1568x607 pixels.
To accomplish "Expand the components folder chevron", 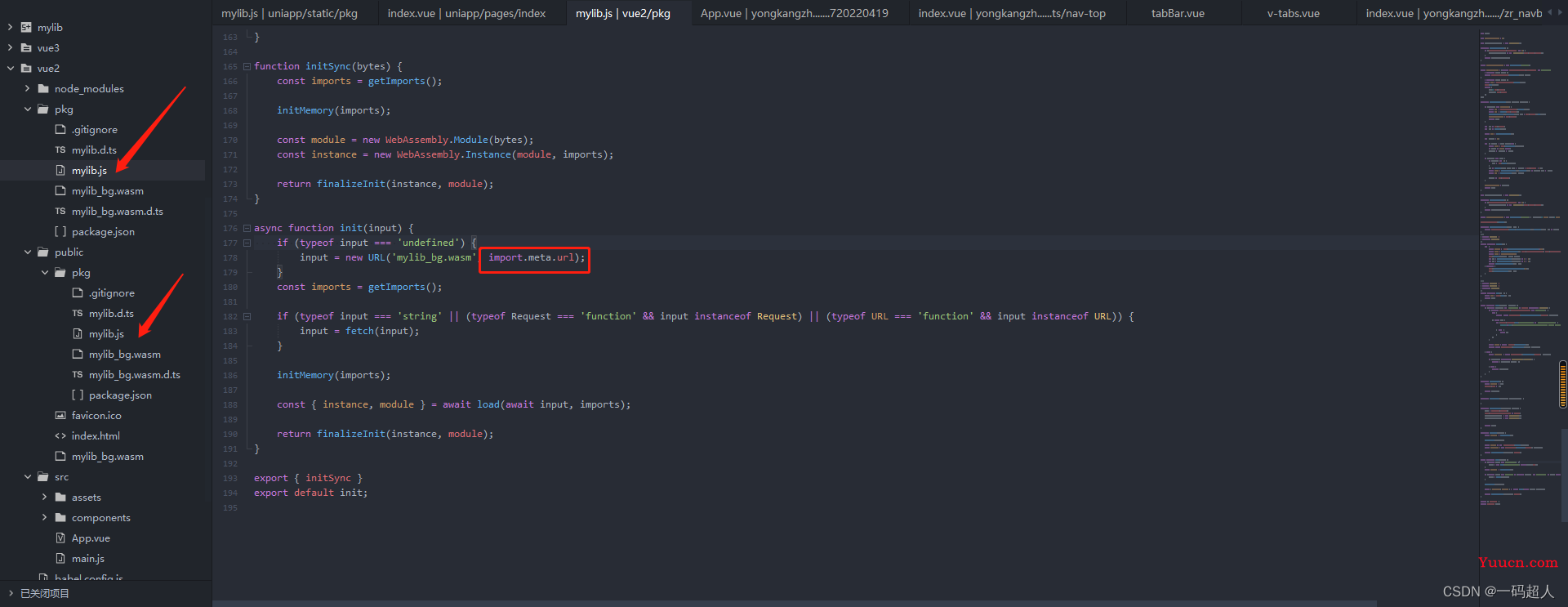I will pyautogui.click(x=44, y=517).
